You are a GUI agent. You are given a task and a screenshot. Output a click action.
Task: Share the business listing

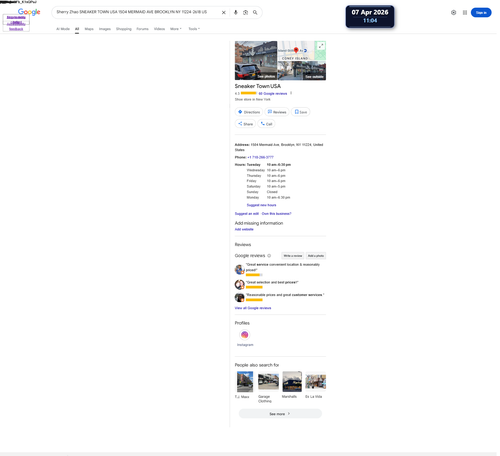pos(245,124)
